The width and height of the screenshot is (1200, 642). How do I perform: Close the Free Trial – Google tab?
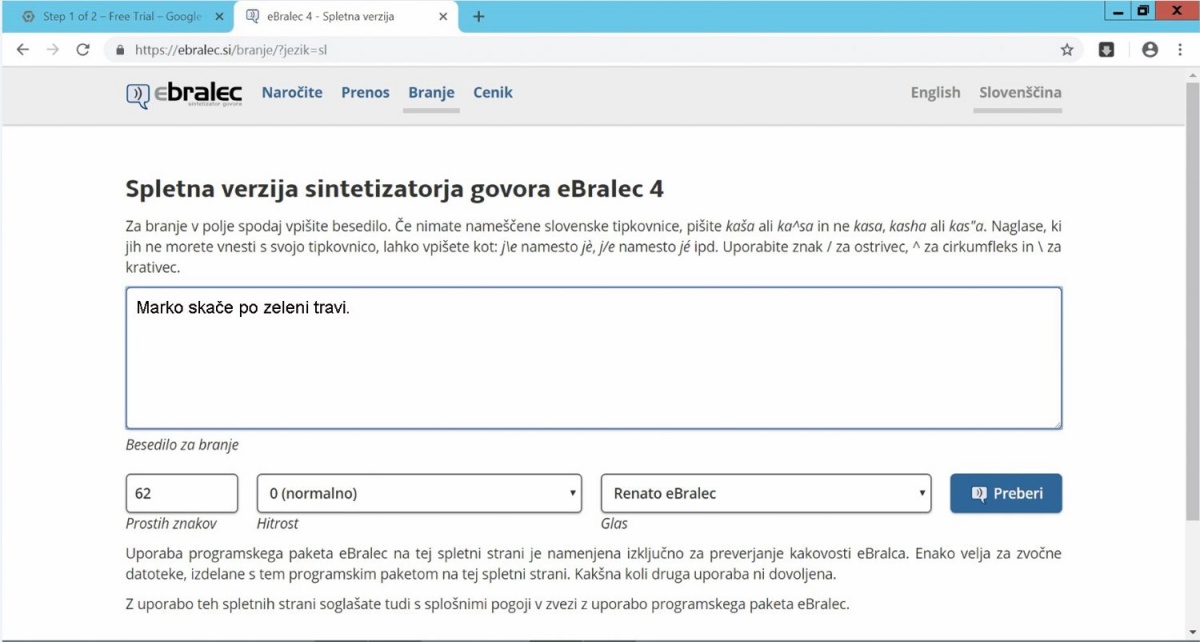tap(220, 17)
